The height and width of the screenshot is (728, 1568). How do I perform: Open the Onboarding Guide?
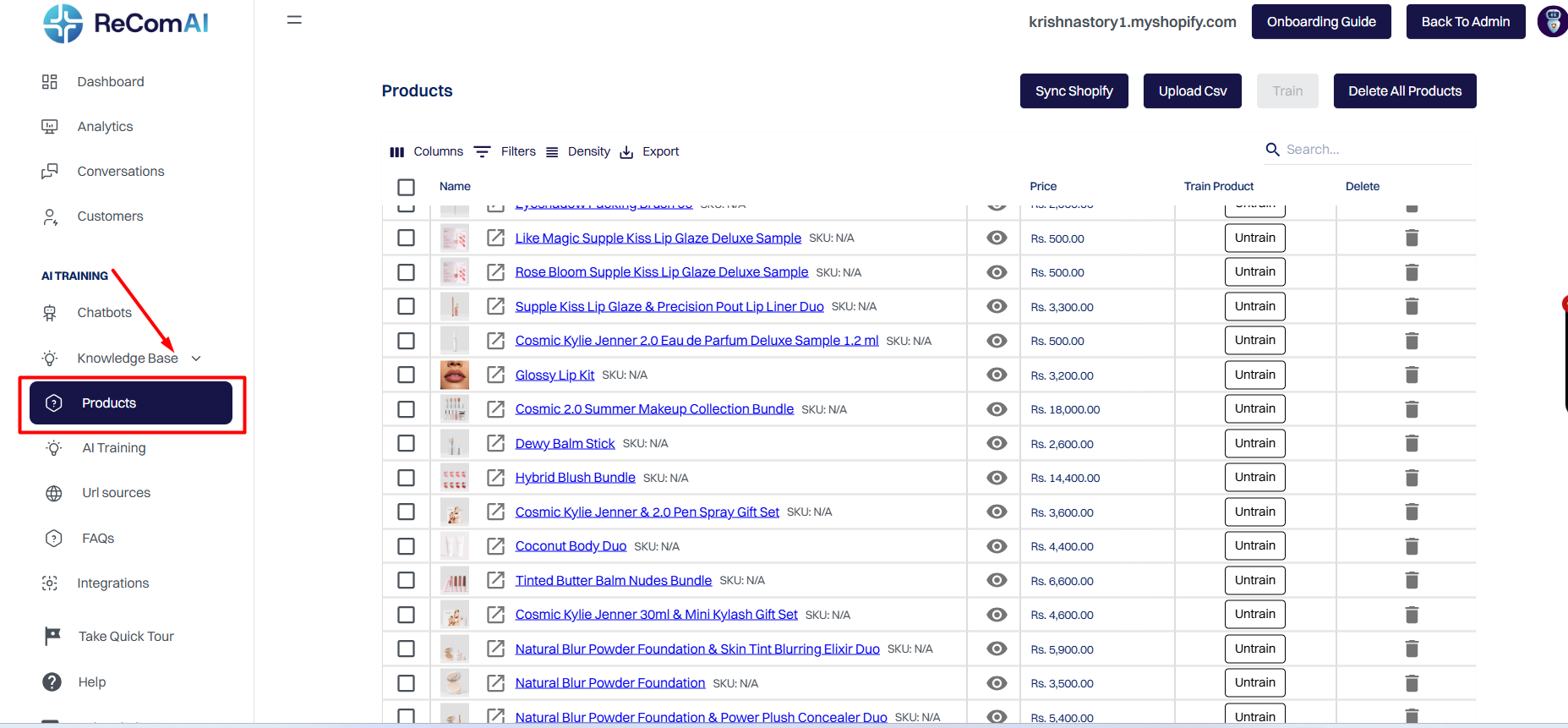[1321, 22]
